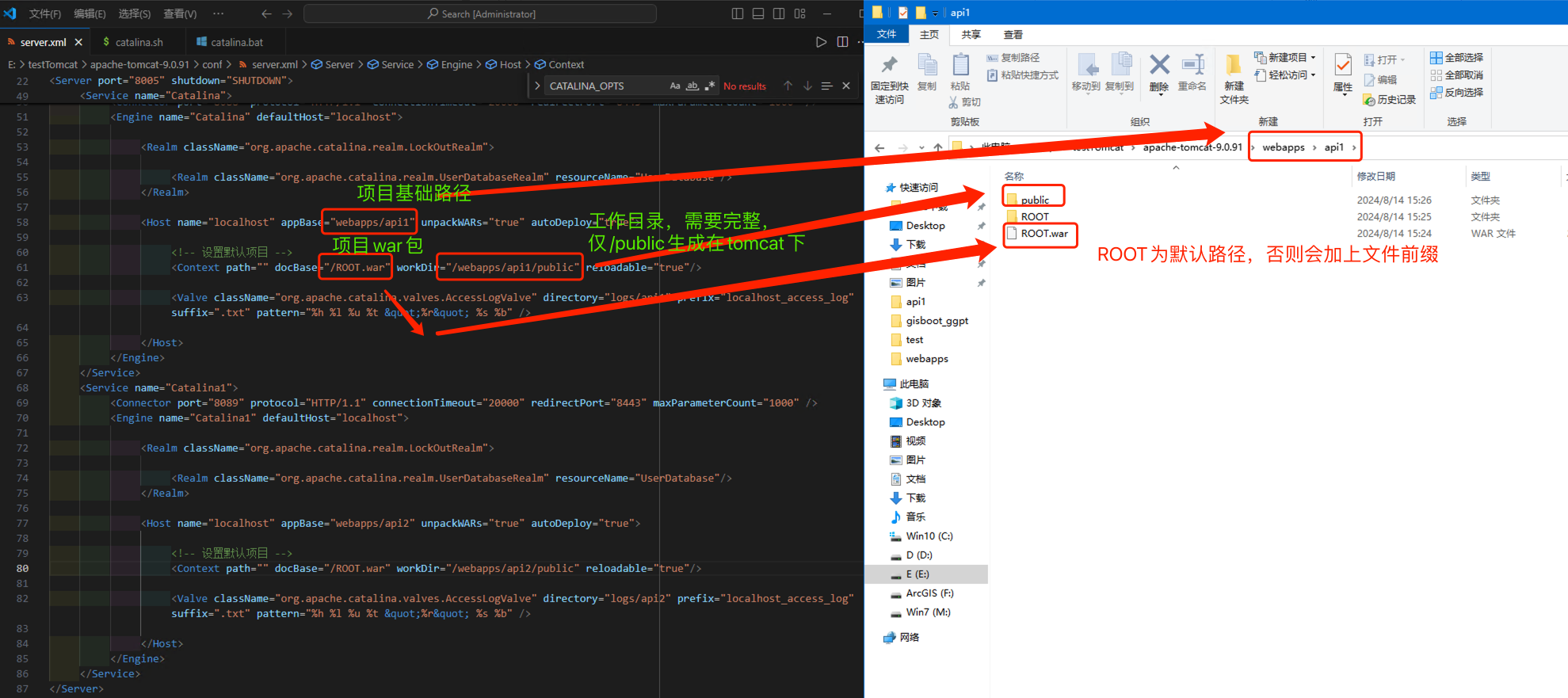Open the 查看 ribbon tab in Explorer

1013,35
